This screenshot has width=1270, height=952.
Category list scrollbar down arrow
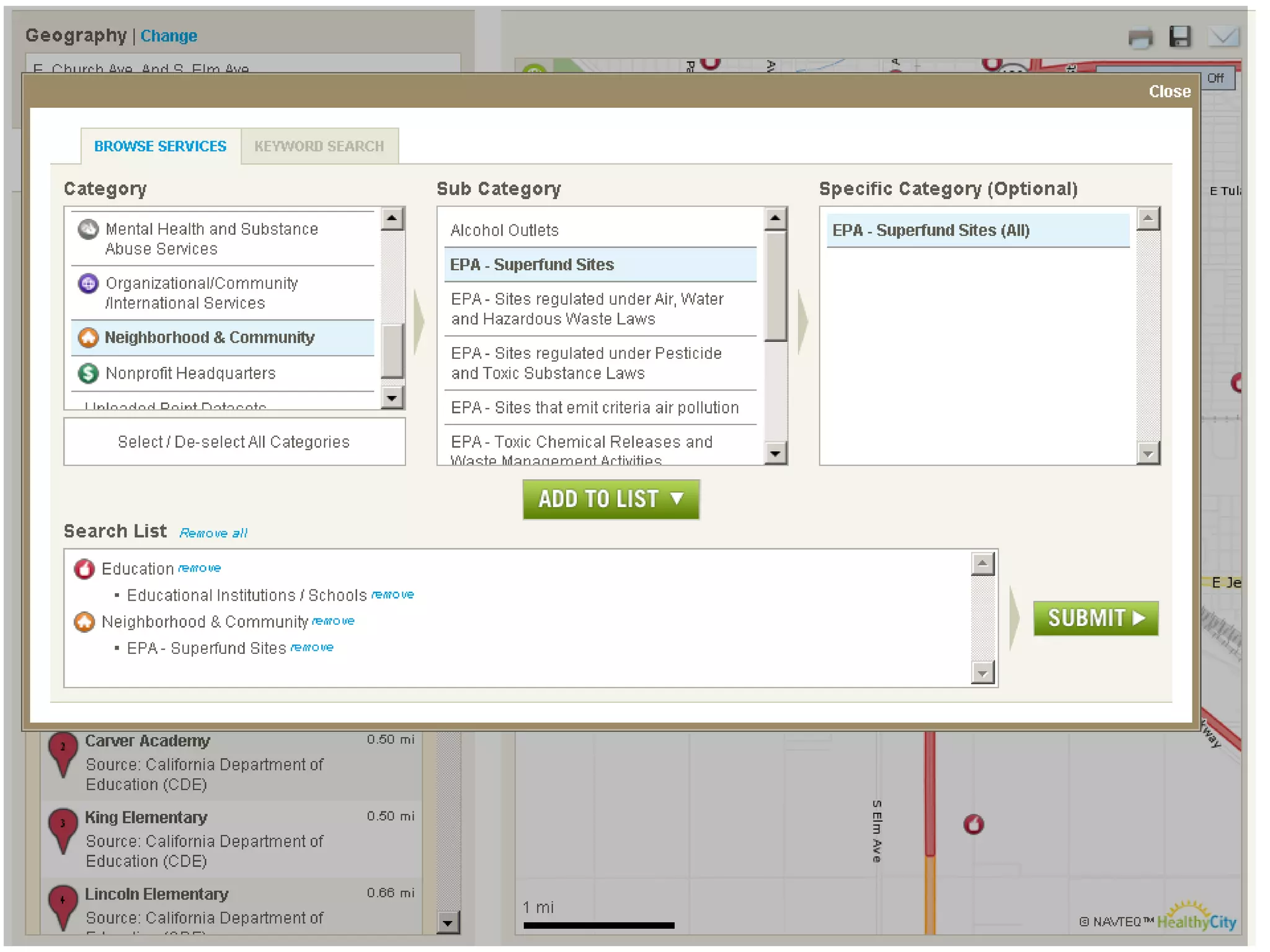coord(392,397)
